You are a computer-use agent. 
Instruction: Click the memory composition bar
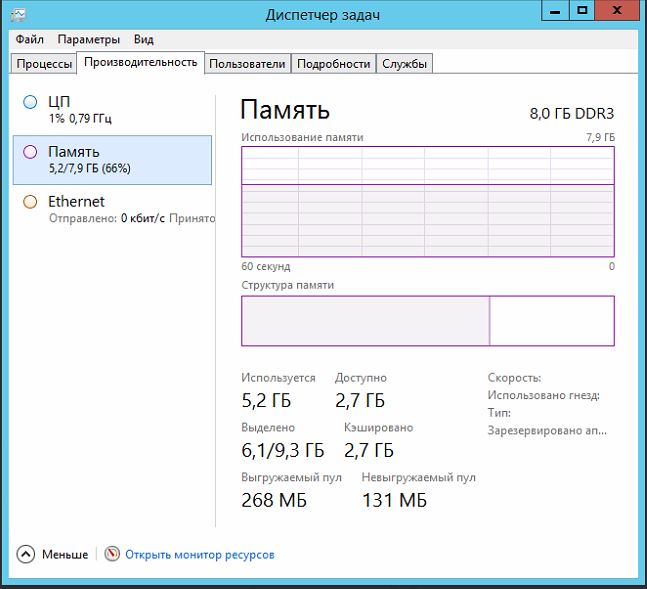(x=427, y=321)
